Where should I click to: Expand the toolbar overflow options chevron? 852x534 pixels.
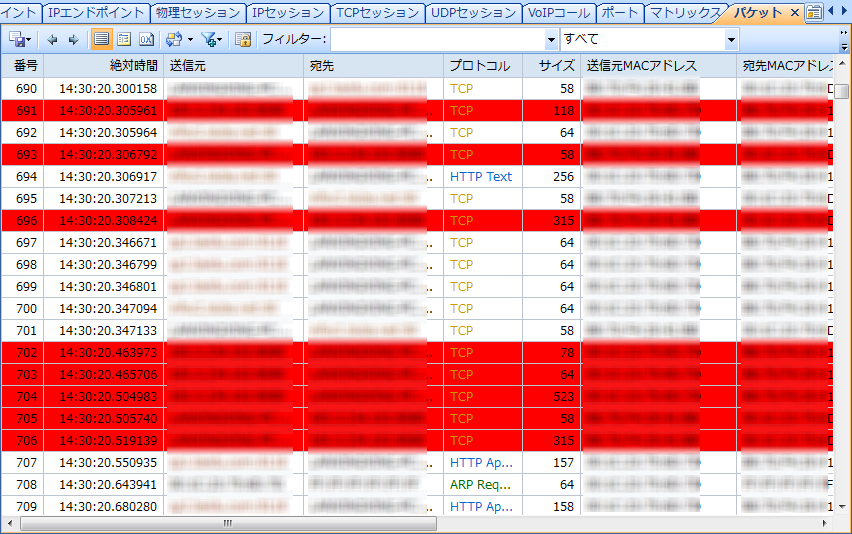tap(845, 39)
